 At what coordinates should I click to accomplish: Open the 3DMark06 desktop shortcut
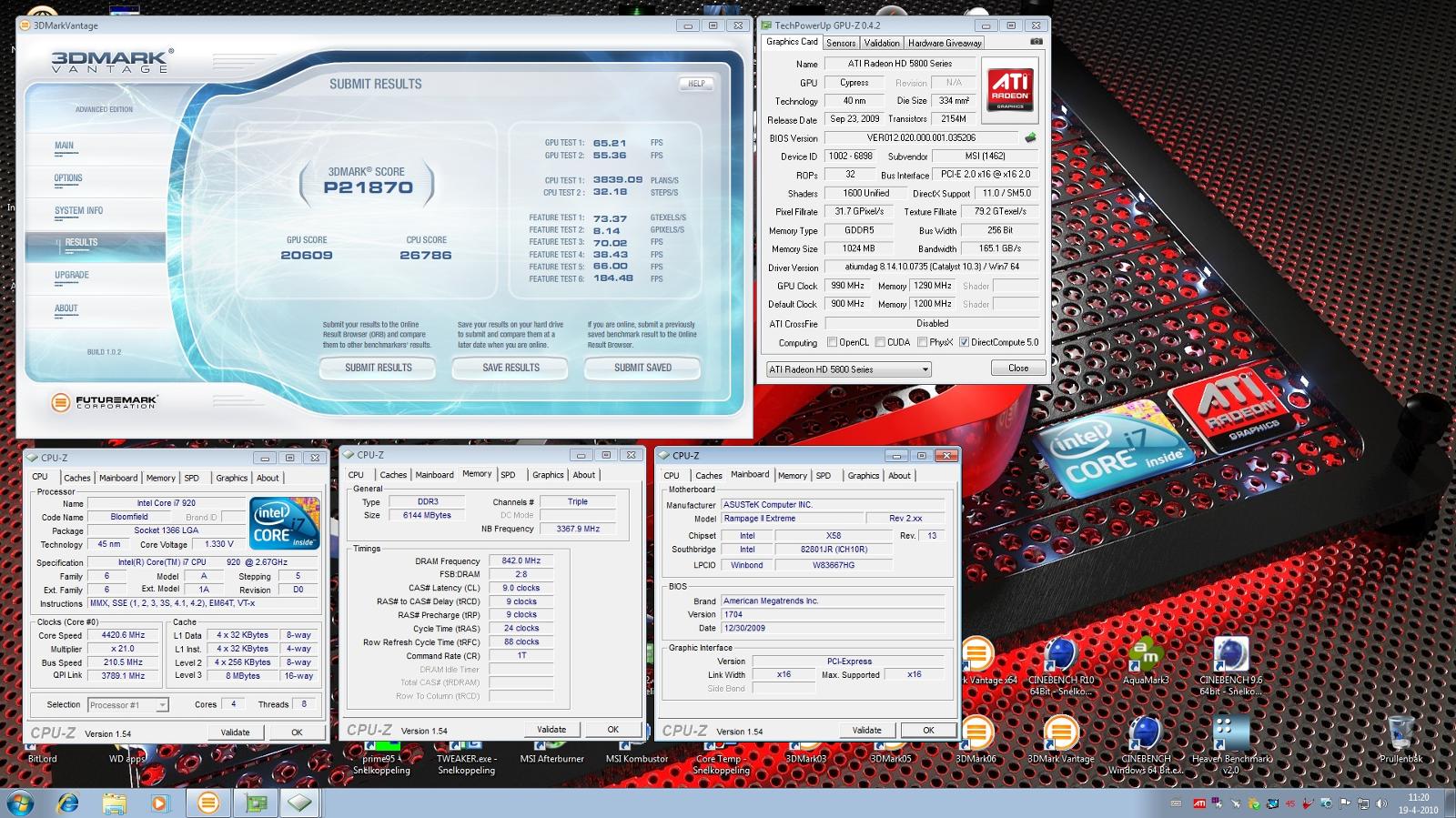pyautogui.click(x=976, y=740)
